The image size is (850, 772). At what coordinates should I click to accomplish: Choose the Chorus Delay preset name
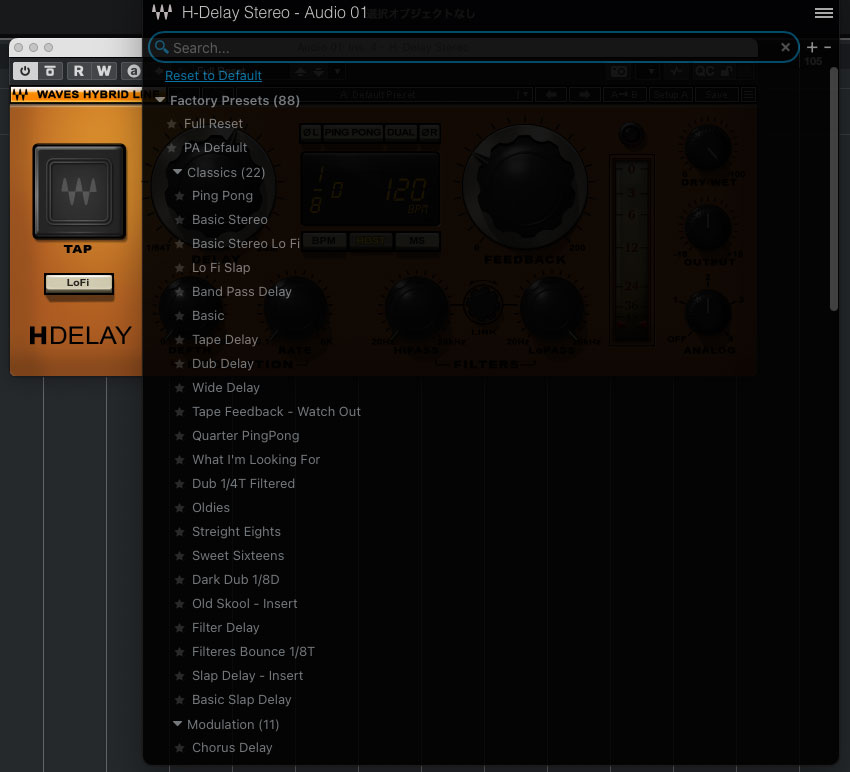[x=232, y=748]
